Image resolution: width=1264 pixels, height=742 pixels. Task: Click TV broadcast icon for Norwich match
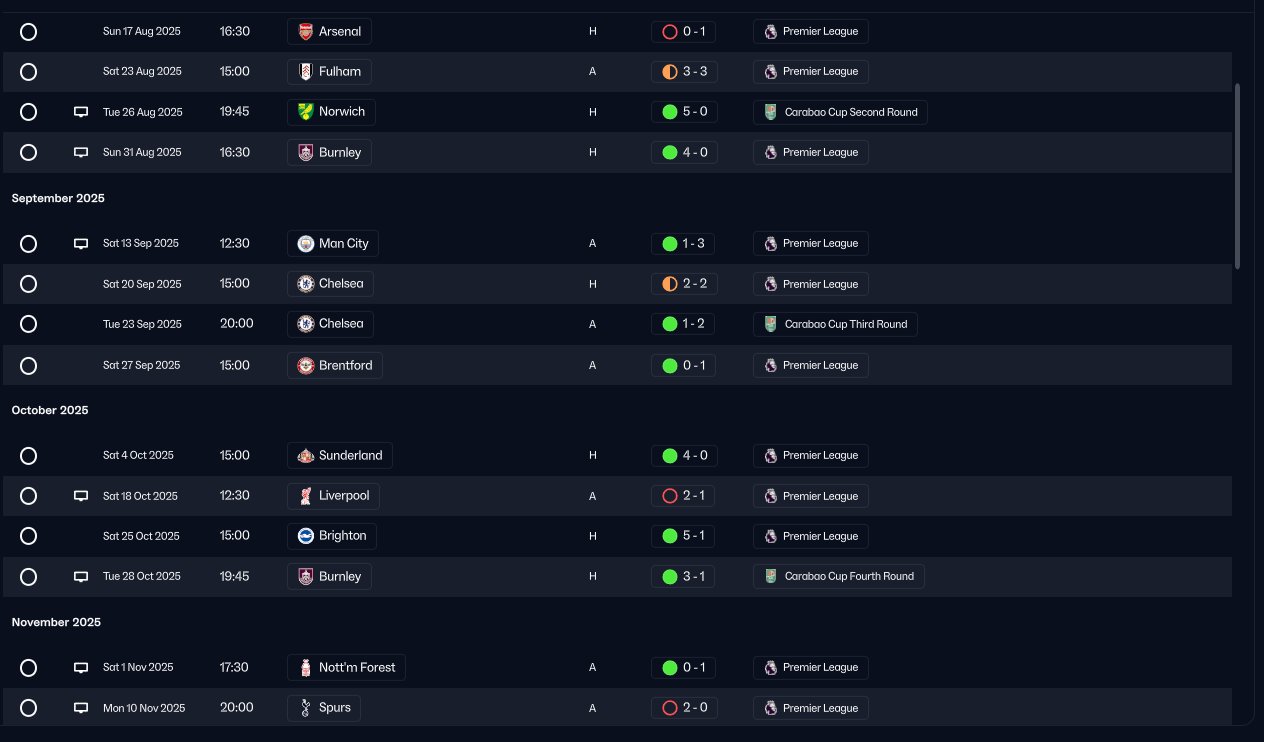pyautogui.click(x=81, y=112)
